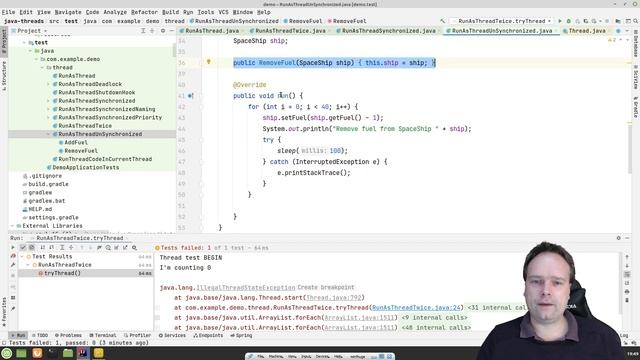Toggle scroll to end in console
640x360 pixels.
click(x=627, y=283)
